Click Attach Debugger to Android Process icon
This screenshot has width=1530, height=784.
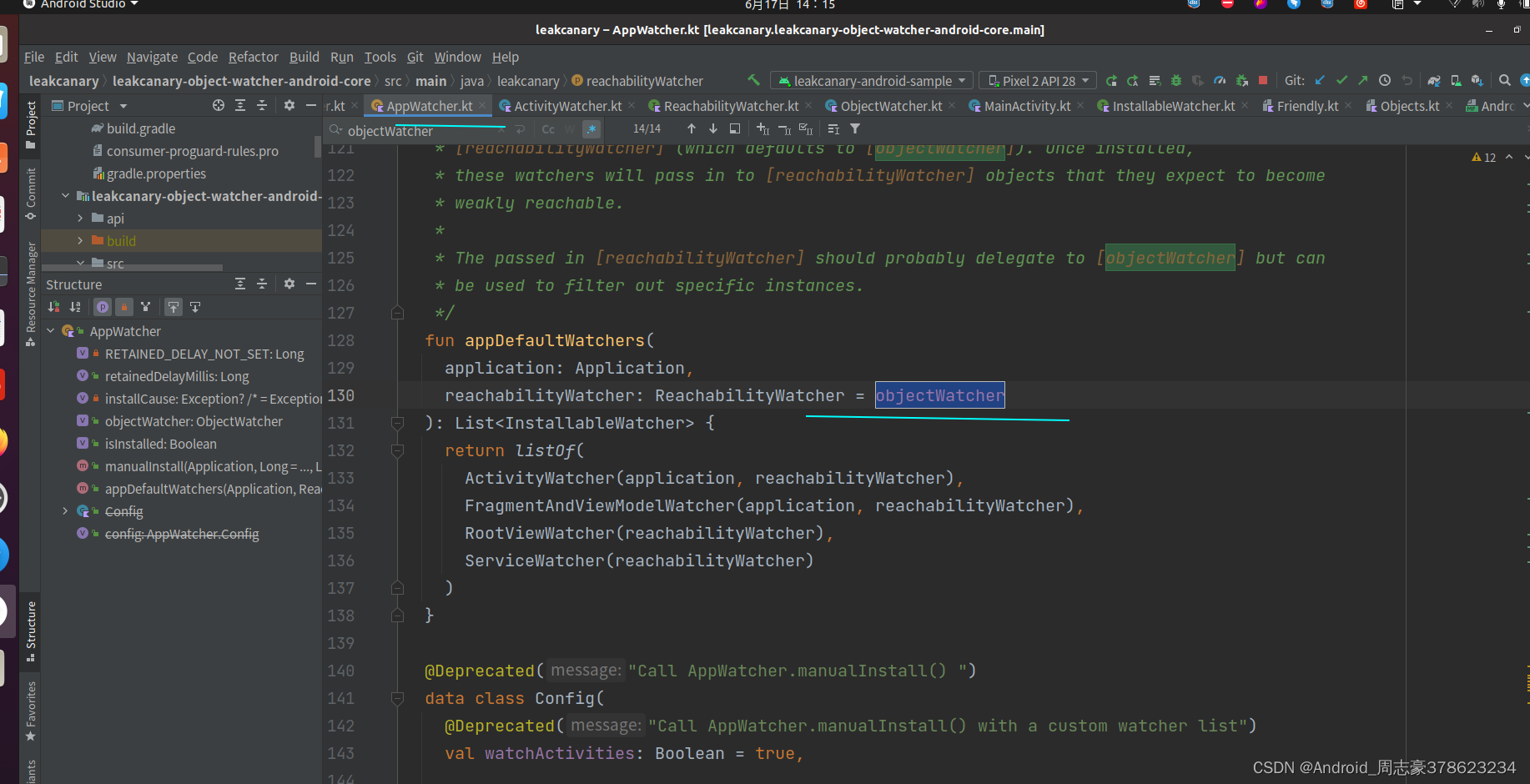click(x=1241, y=81)
